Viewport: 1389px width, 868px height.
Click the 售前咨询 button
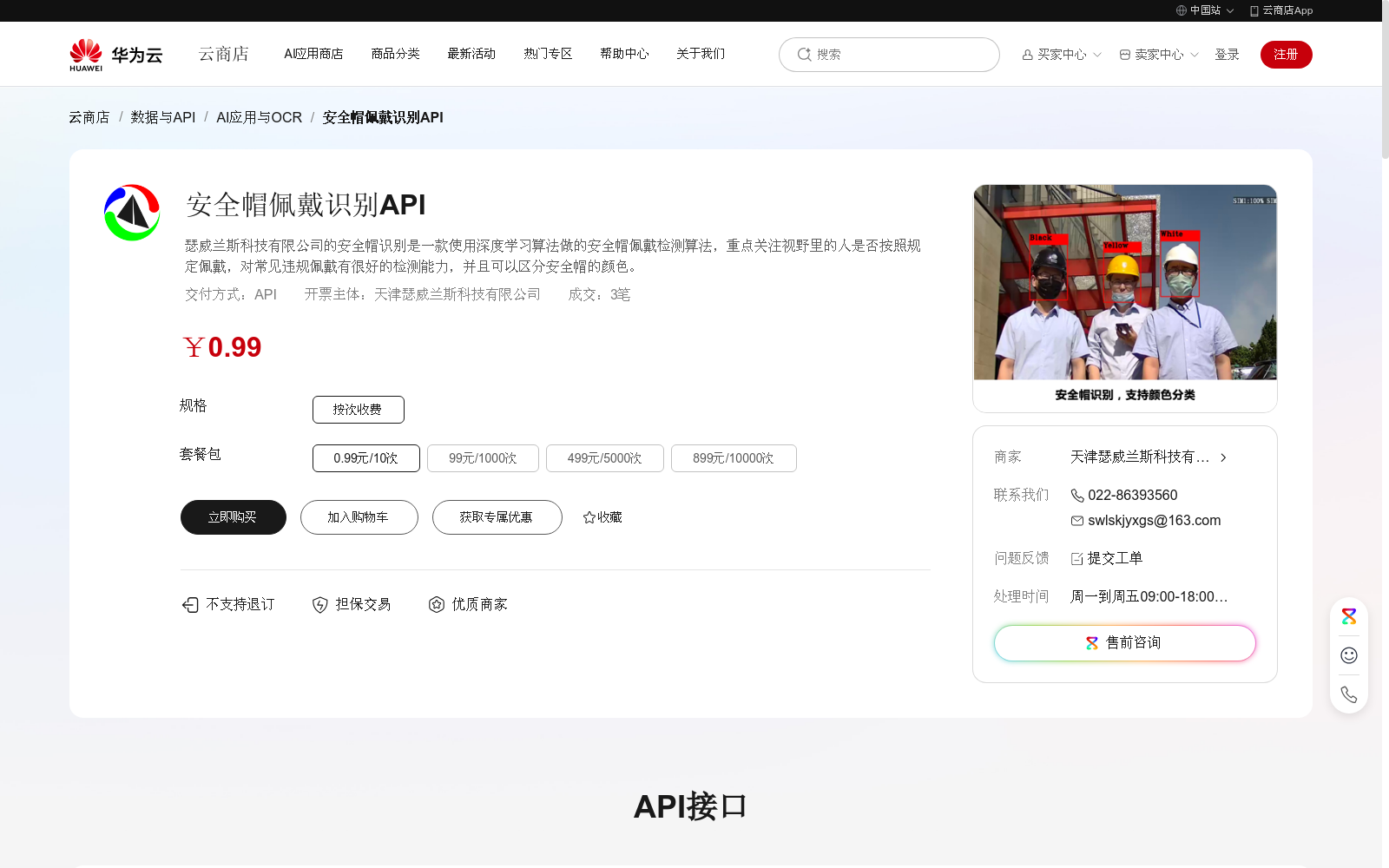pyautogui.click(x=1125, y=643)
